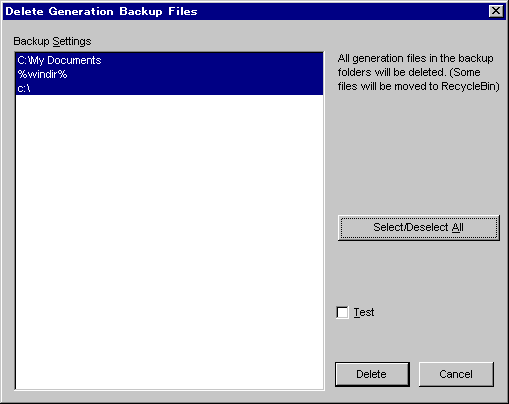Select the %windir% backup entry

[x=169, y=74]
